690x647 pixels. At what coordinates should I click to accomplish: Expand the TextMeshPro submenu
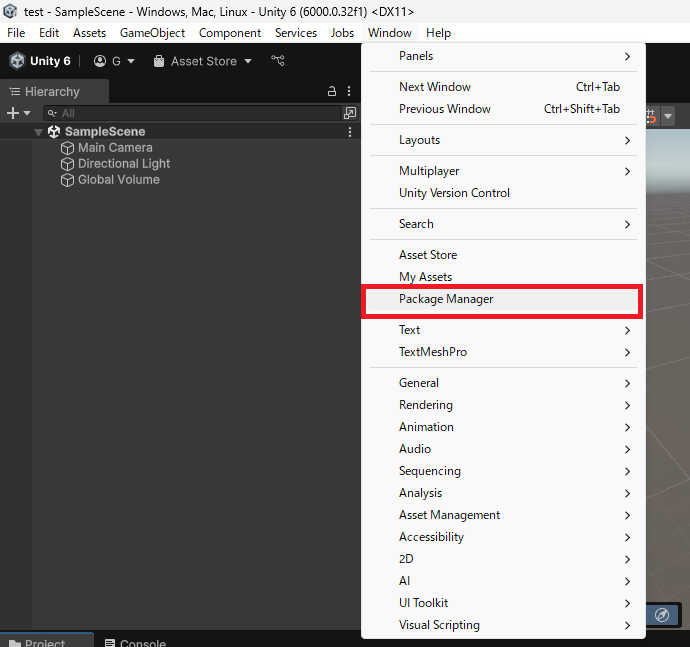tap(503, 352)
